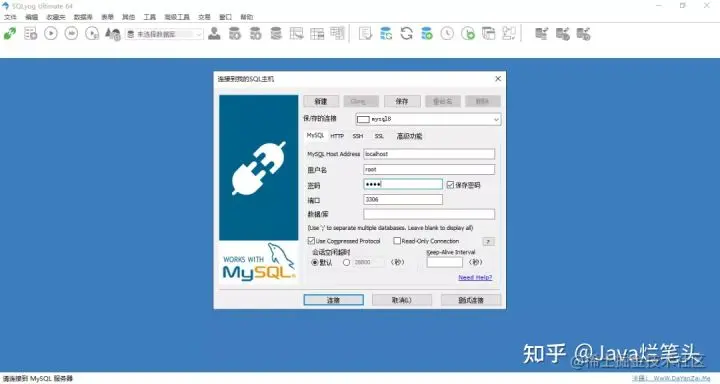Toggle the Use Compressed Protocol checkbox
This screenshot has height=384, width=720.
[x=311, y=241]
